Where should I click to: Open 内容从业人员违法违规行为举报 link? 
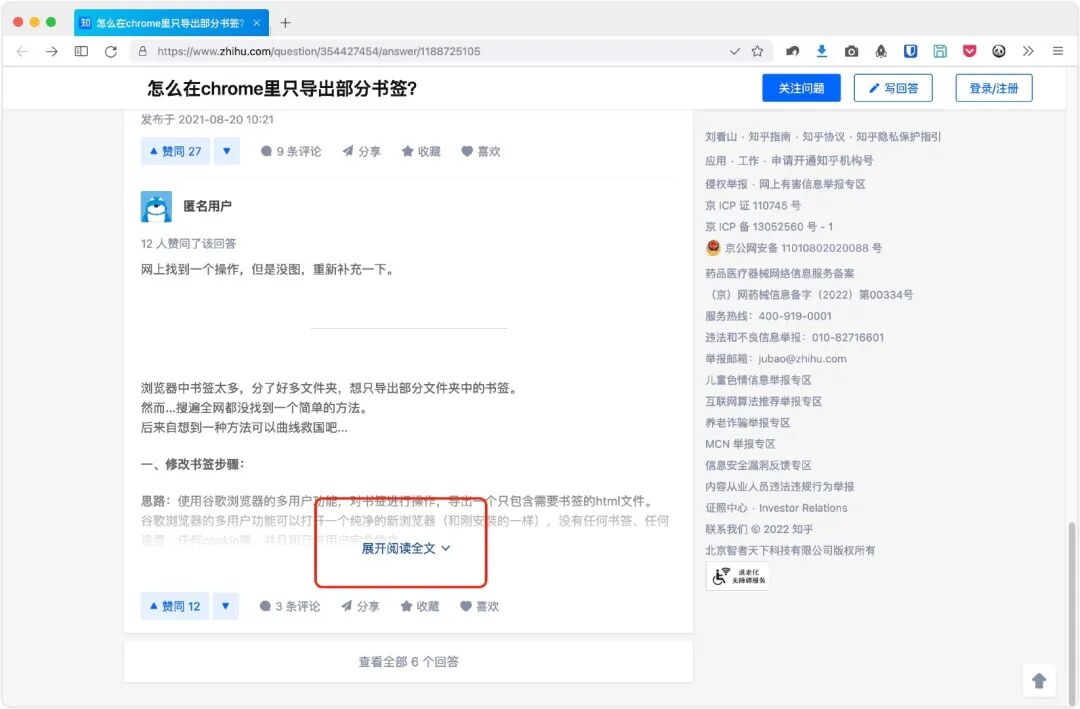(x=780, y=487)
